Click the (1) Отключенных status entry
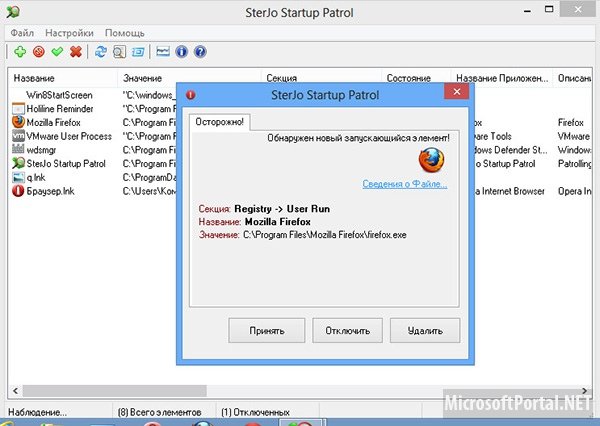Image resolution: width=600 pixels, height=426 pixels. [255, 412]
